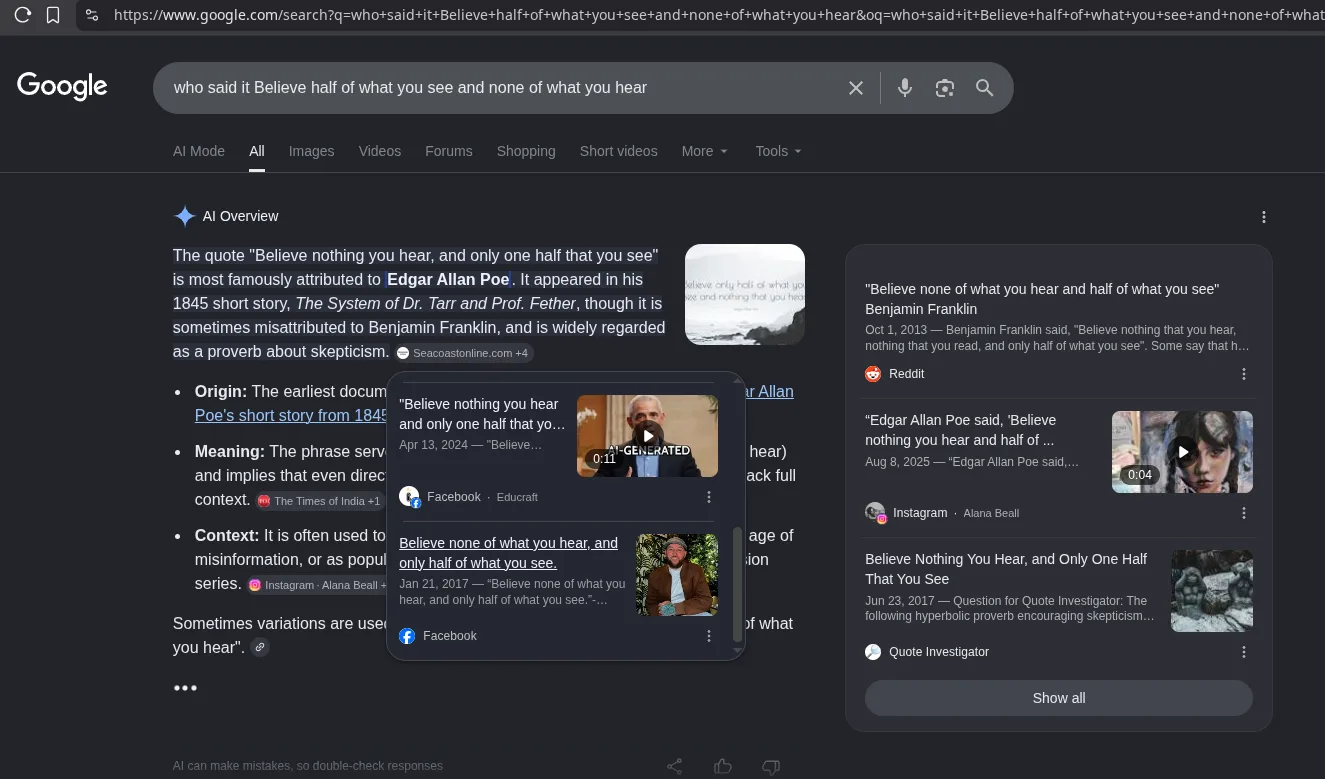
Task: Expand the AI Overview three dots ellipsis
Action: (x=185, y=688)
